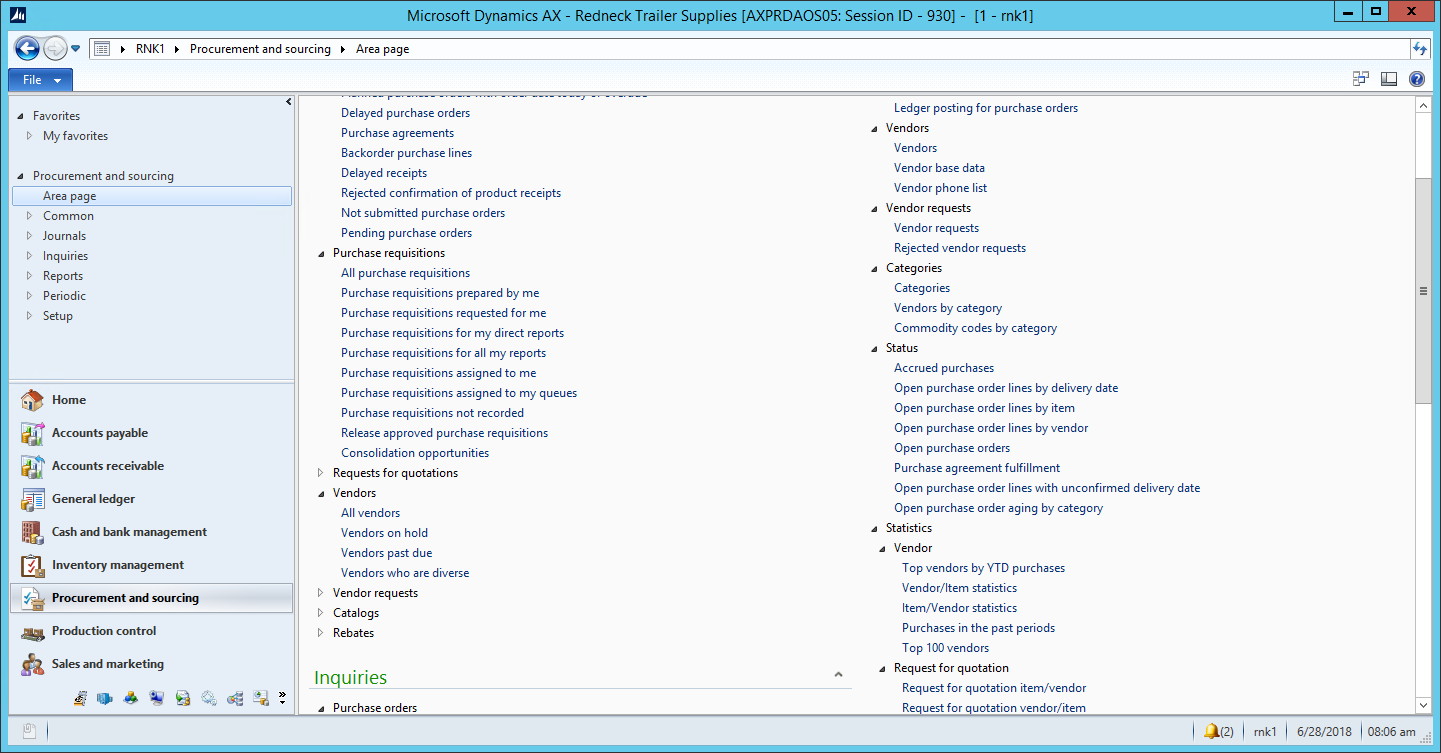1441x753 pixels.
Task: Open the All vendors list
Action: click(370, 513)
